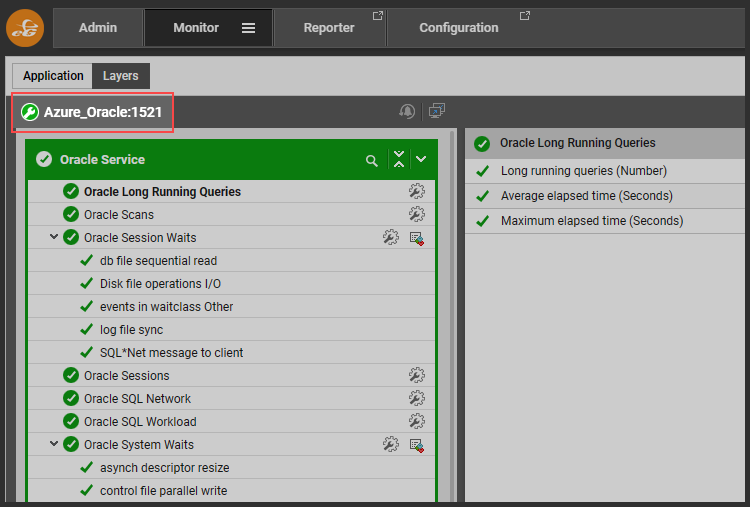Configure the Oracle Sessions test
The height and width of the screenshot is (507, 750).
coord(417,375)
